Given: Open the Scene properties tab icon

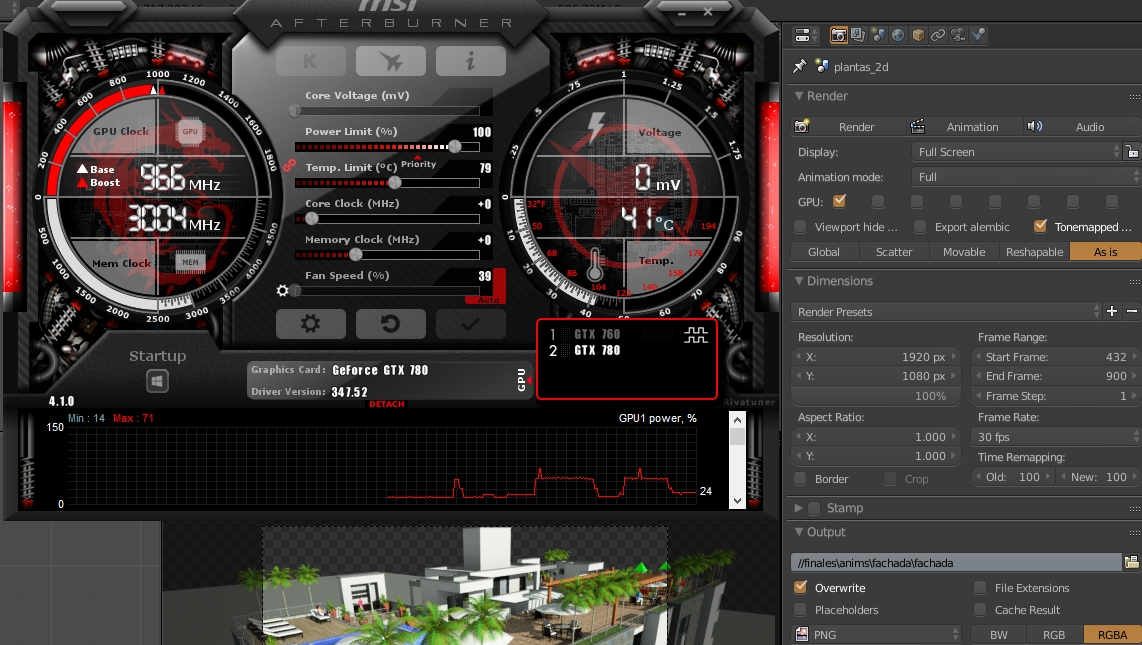Looking at the screenshot, I should pyautogui.click(x=878, y=34).
